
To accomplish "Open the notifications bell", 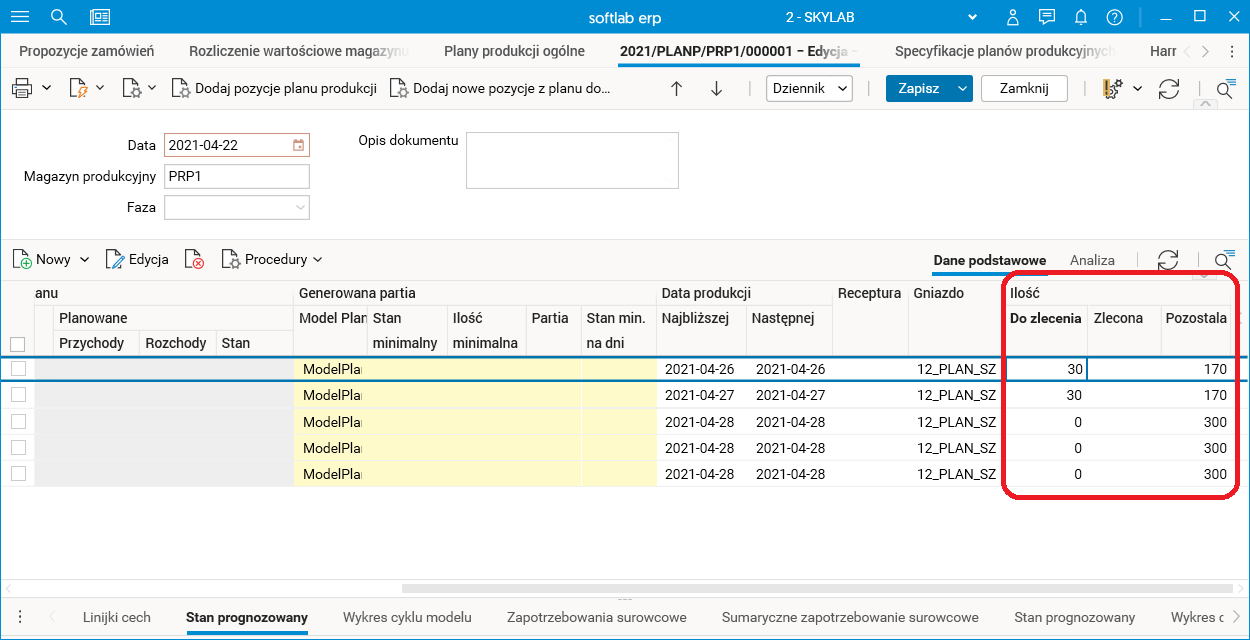I will pos(1081,17).
